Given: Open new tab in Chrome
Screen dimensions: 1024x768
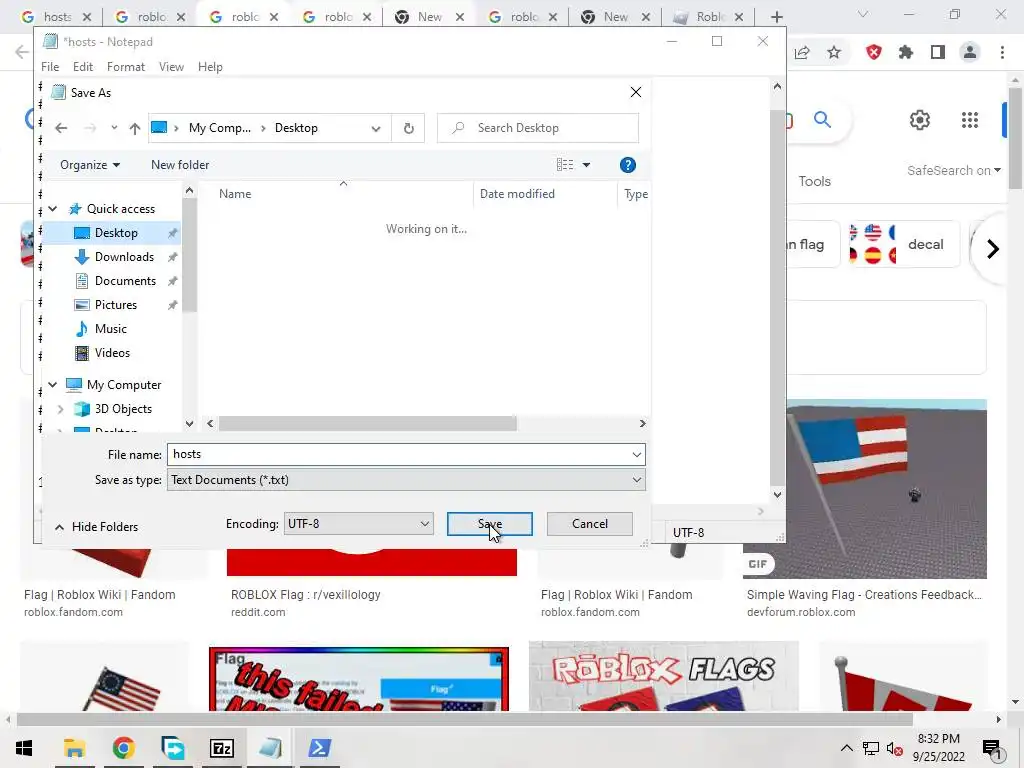Looking at the screenshot, I should (776, 17).
